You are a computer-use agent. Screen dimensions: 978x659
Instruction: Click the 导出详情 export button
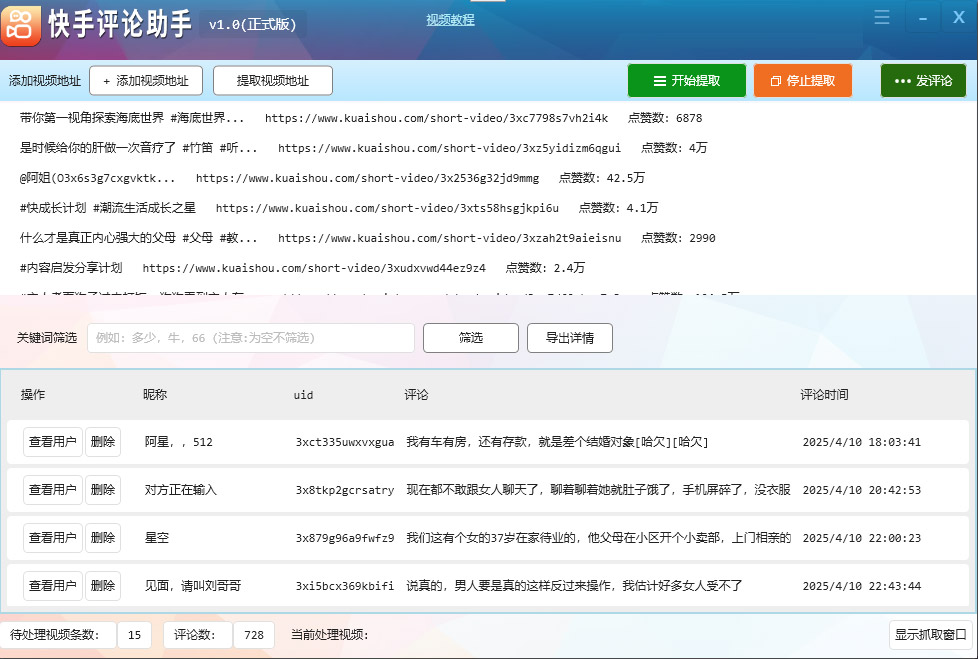point(569,338)
